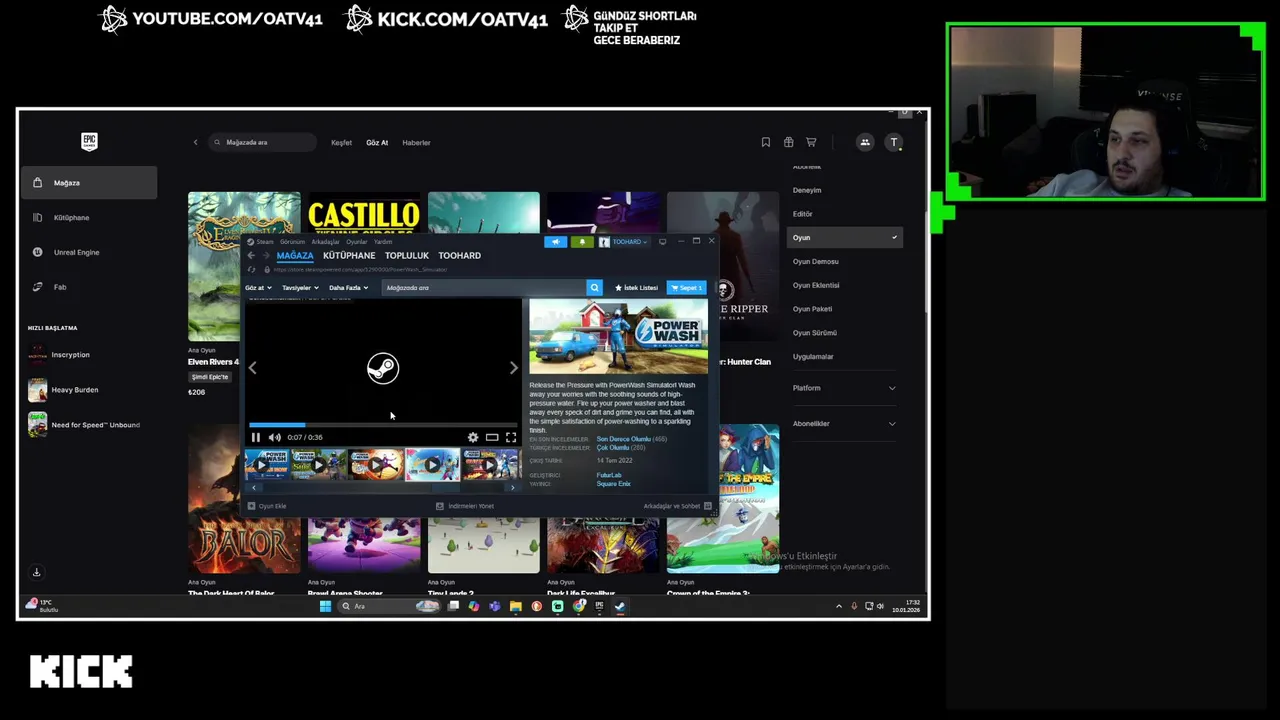Select the Editör filter option
The height and width of the screenshot is (720, 1280).
803,214
